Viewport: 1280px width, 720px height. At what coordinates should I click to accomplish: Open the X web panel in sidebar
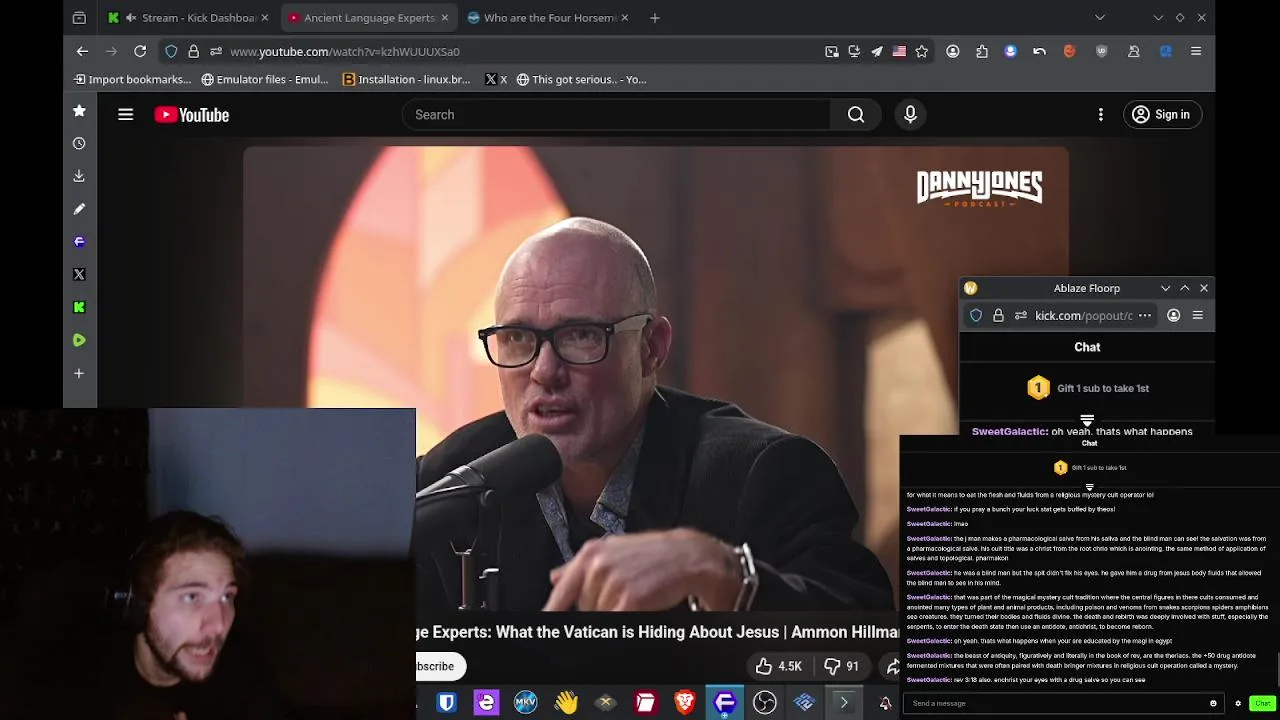(79, 274)
